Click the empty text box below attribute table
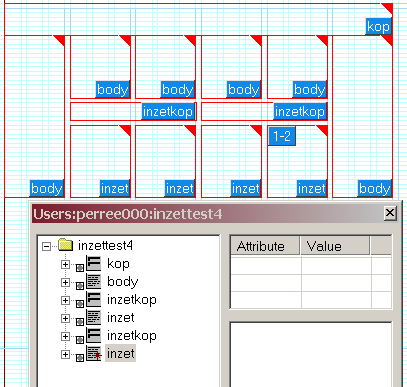This screenshot has width=407, height=387. (311, 355)
